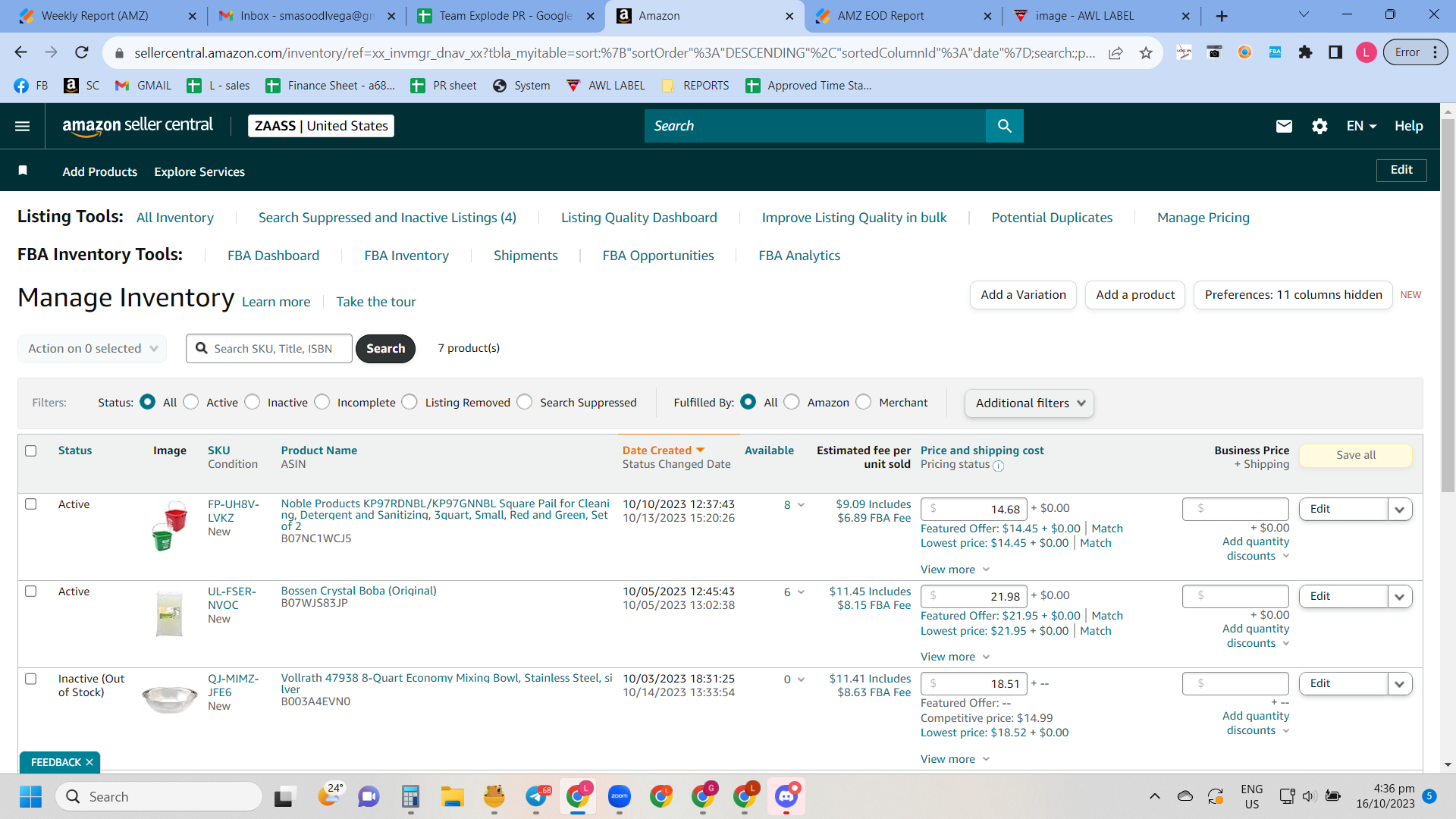Open the GMAIL bookmark
Screen dimensions: 1456x819
click(x=143, y=86)
